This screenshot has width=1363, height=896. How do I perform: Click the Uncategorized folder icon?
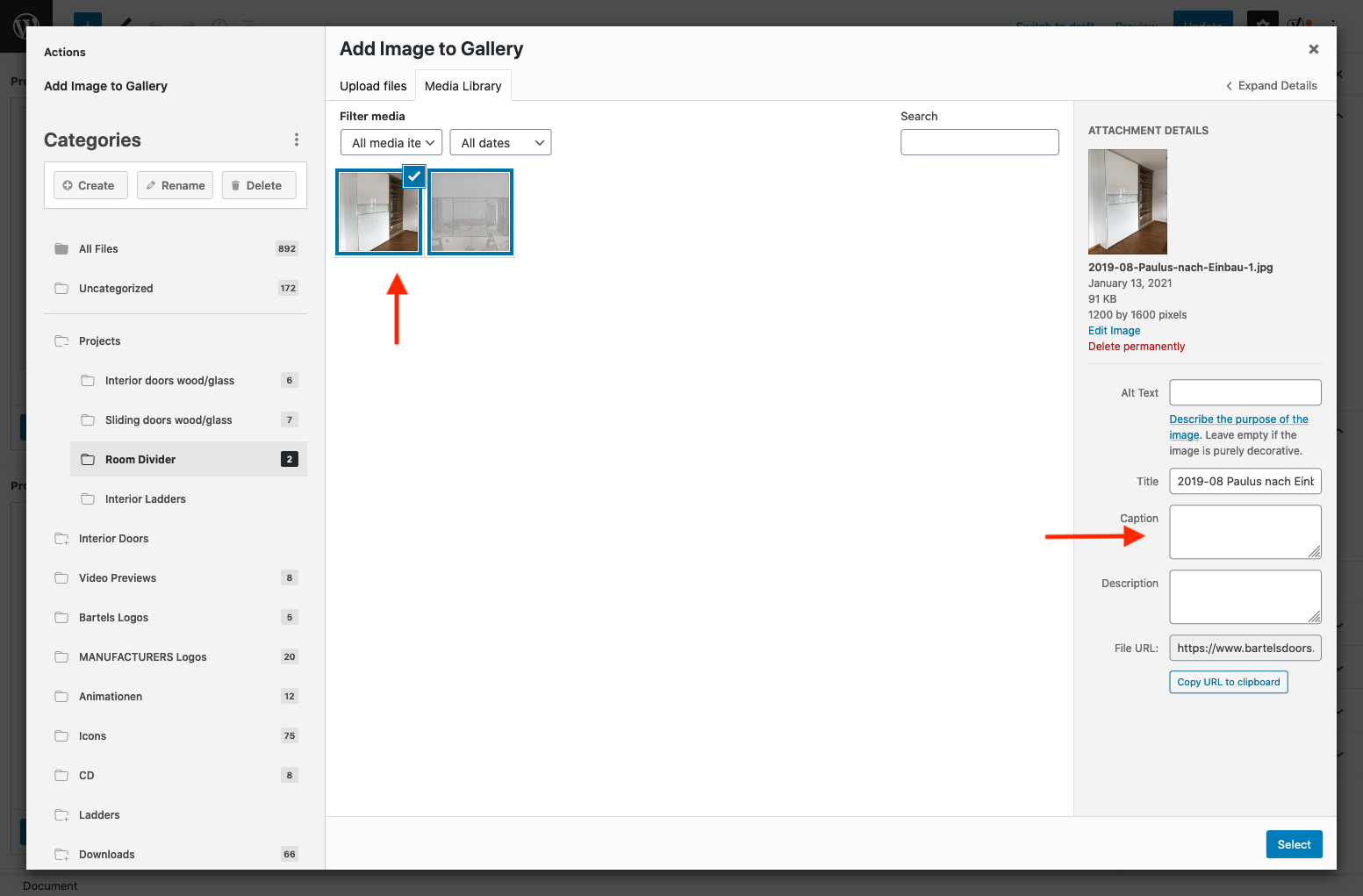point(61,289)
